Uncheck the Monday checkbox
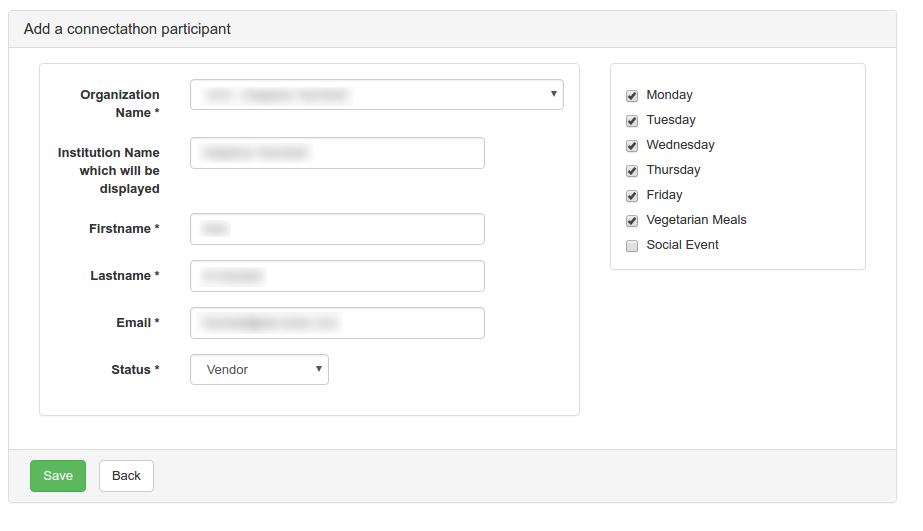The width and height of the screenshot is (923, 531). pyautogui.click(x=632, y=96)
